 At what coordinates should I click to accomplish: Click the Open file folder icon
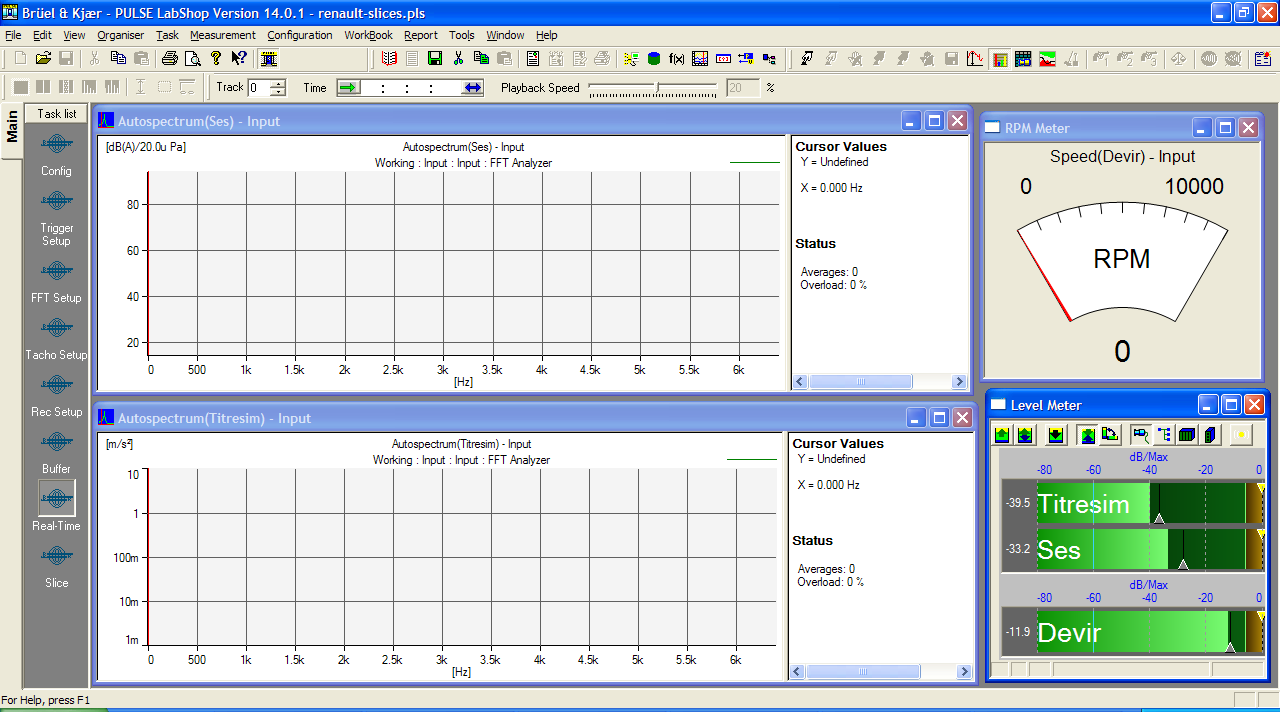[x=43, y=59]
